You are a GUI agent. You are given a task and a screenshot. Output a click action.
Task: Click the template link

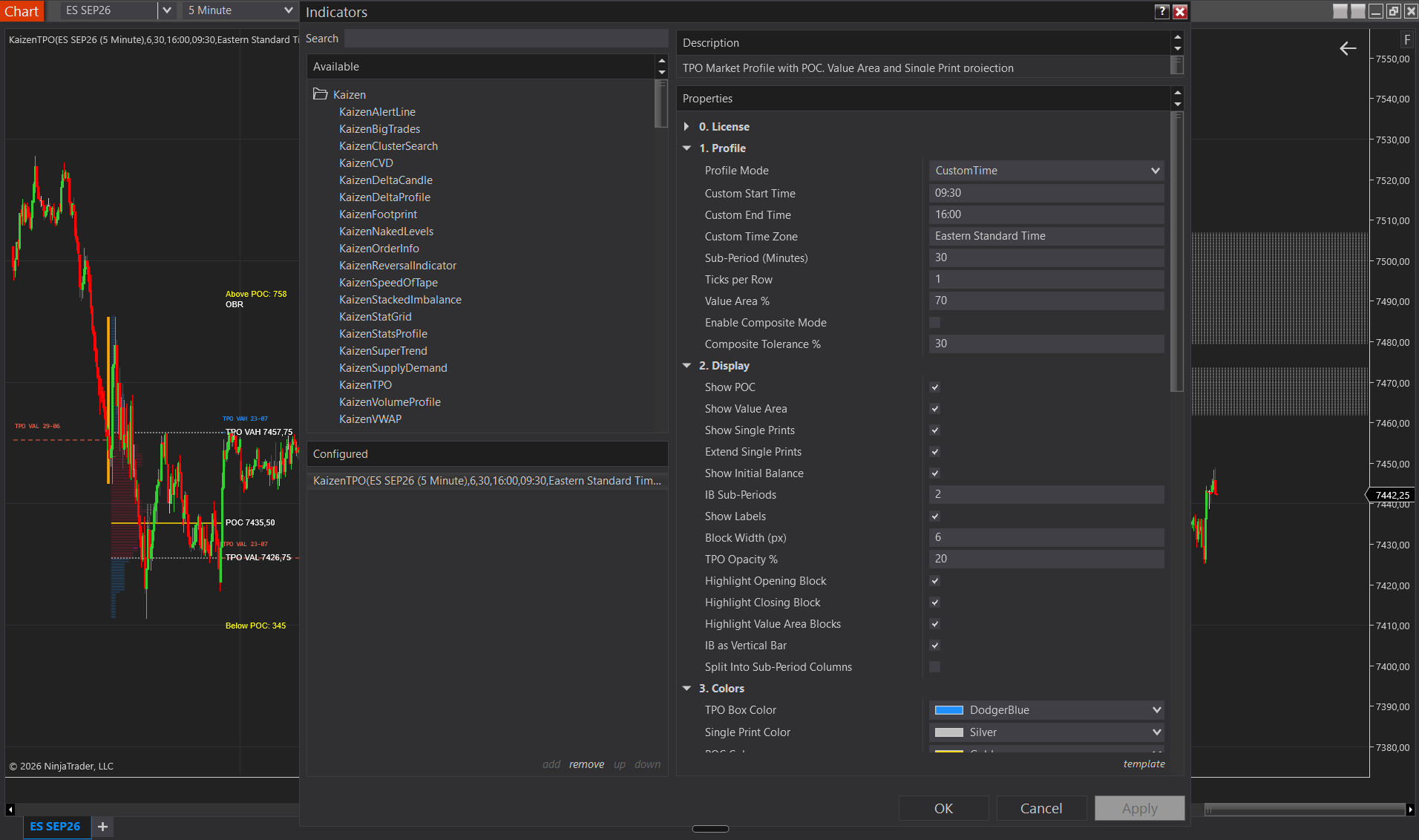tap(1144, 764)
